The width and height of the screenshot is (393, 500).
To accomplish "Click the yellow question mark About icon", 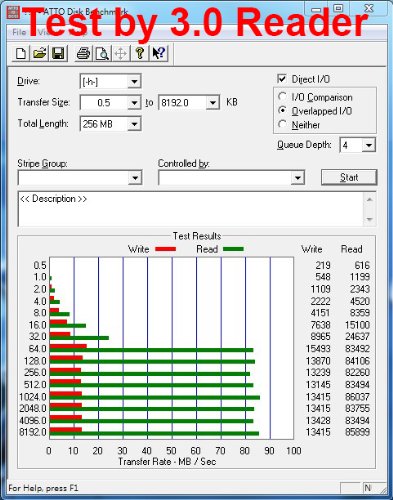I will [140, 53].
